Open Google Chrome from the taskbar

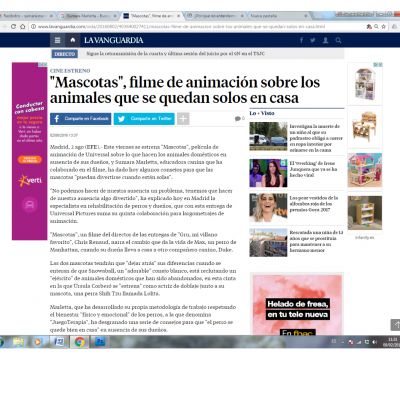[79, 342]
